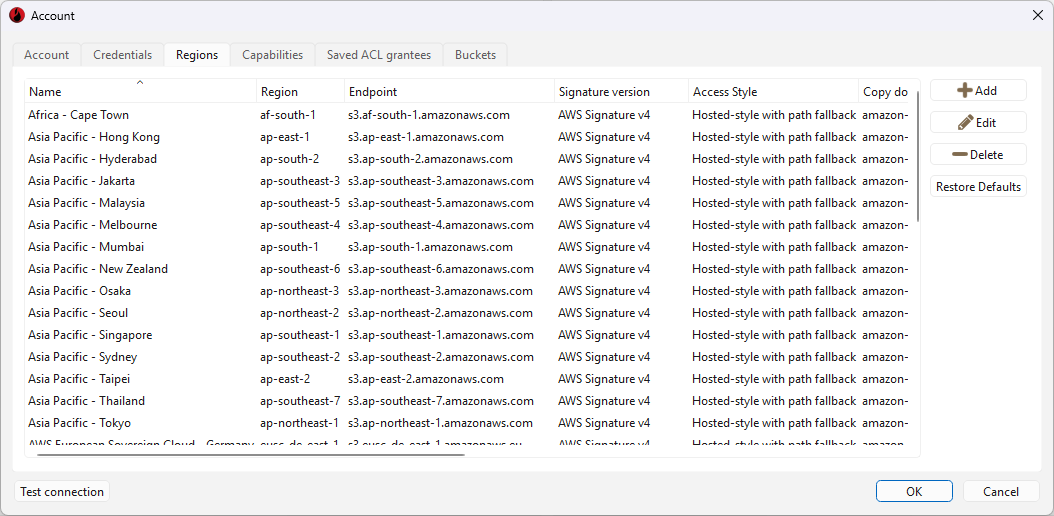Click the Test connection button

pos(62,492)
